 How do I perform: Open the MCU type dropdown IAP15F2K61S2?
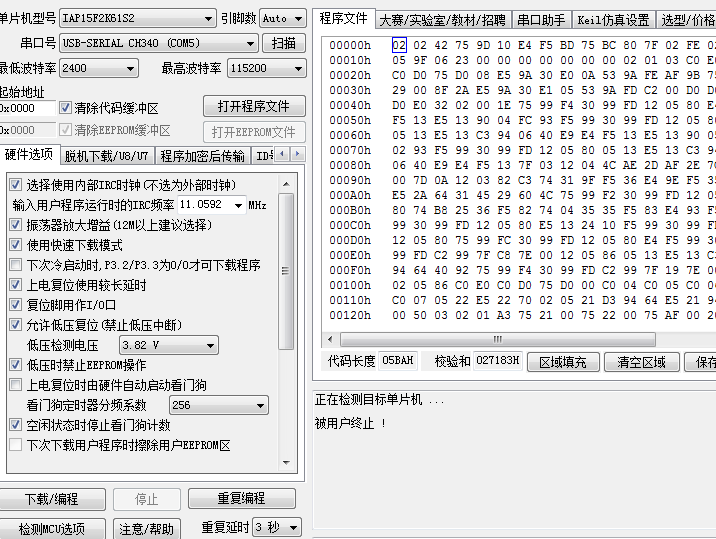pyautogui.click(x=137, y=18)
